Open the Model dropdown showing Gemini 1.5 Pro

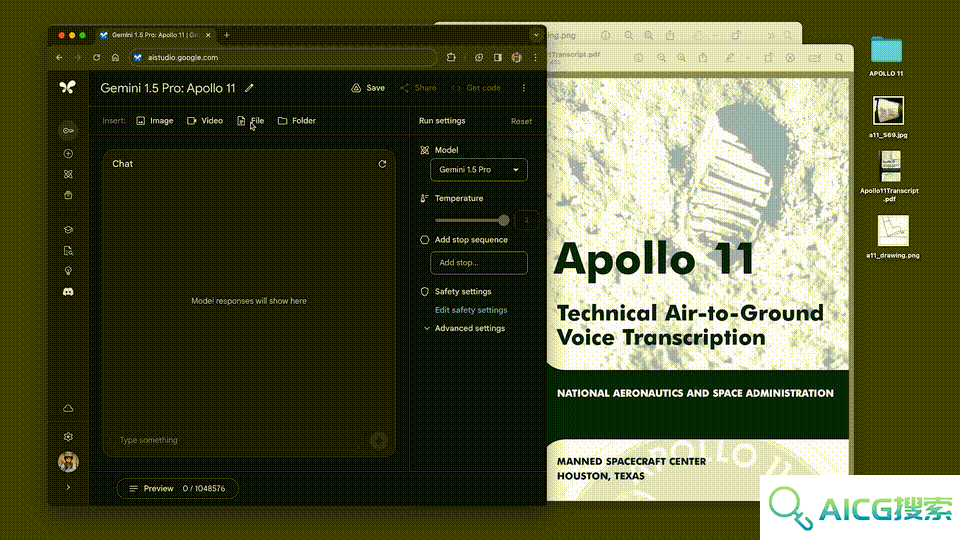[479, 170]
